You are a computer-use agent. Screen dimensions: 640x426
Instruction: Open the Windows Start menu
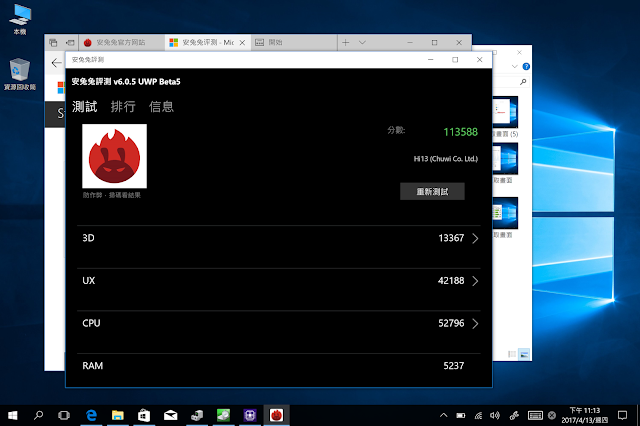13,415
